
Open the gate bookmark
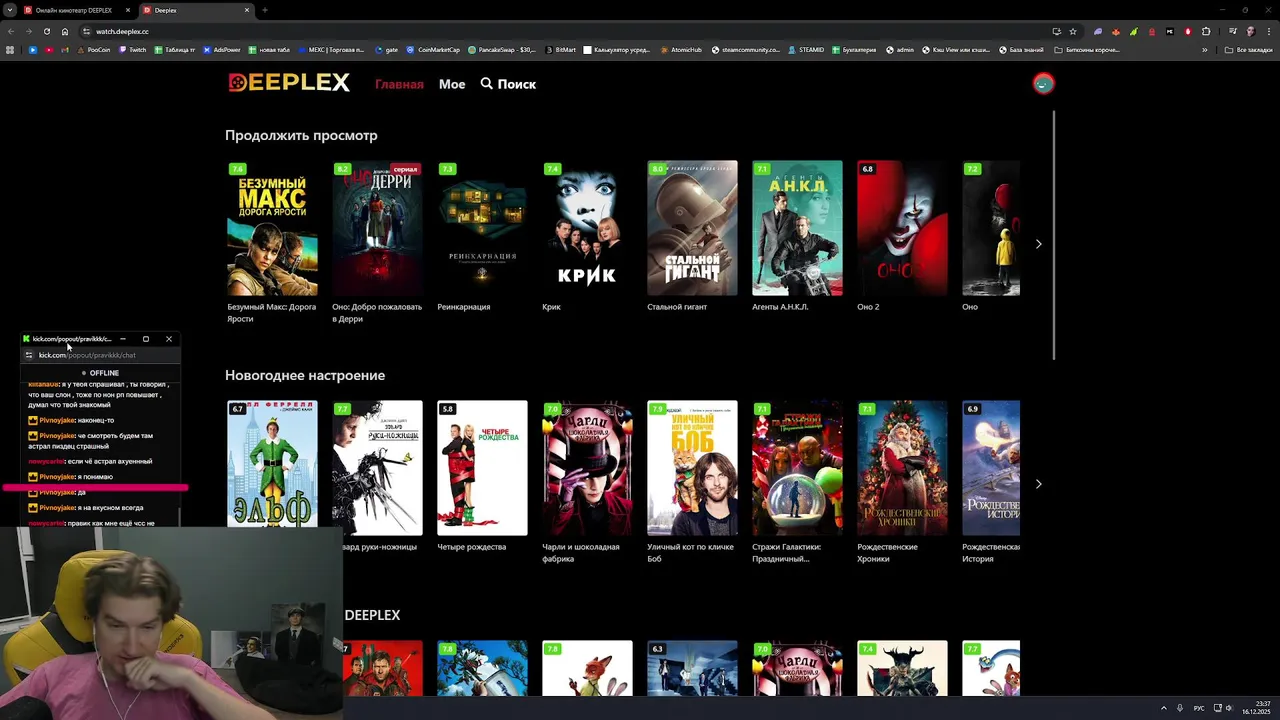[386, 50]
